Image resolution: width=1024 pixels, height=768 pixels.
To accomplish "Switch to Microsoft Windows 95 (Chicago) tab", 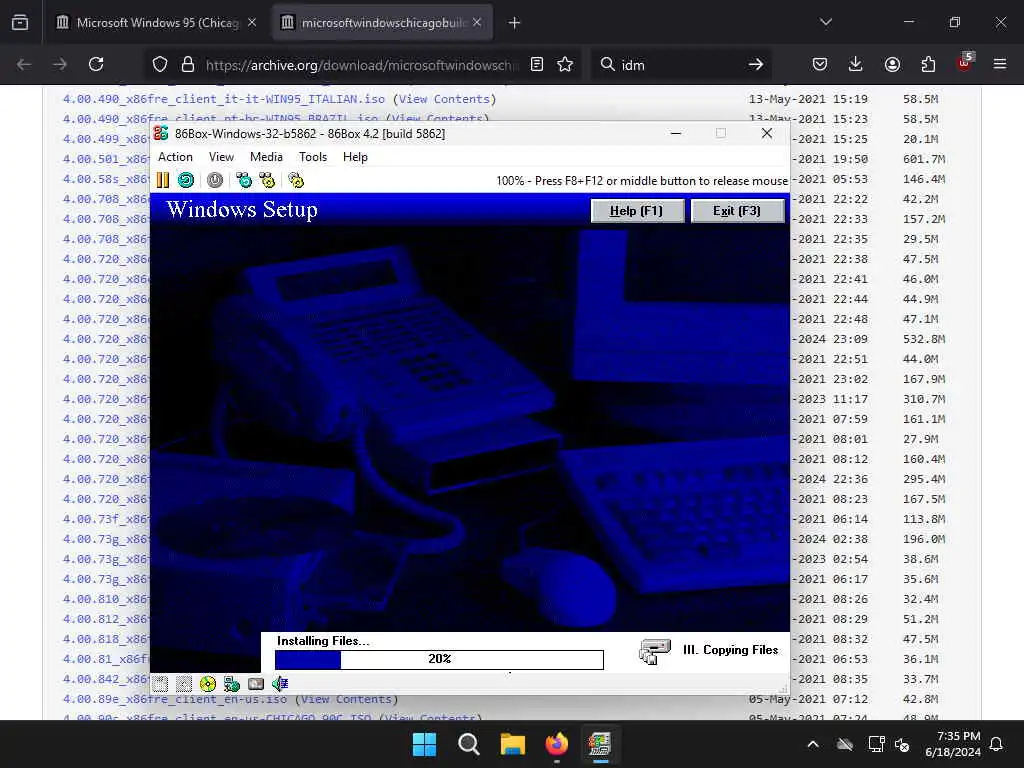I will tap(157, 23).
